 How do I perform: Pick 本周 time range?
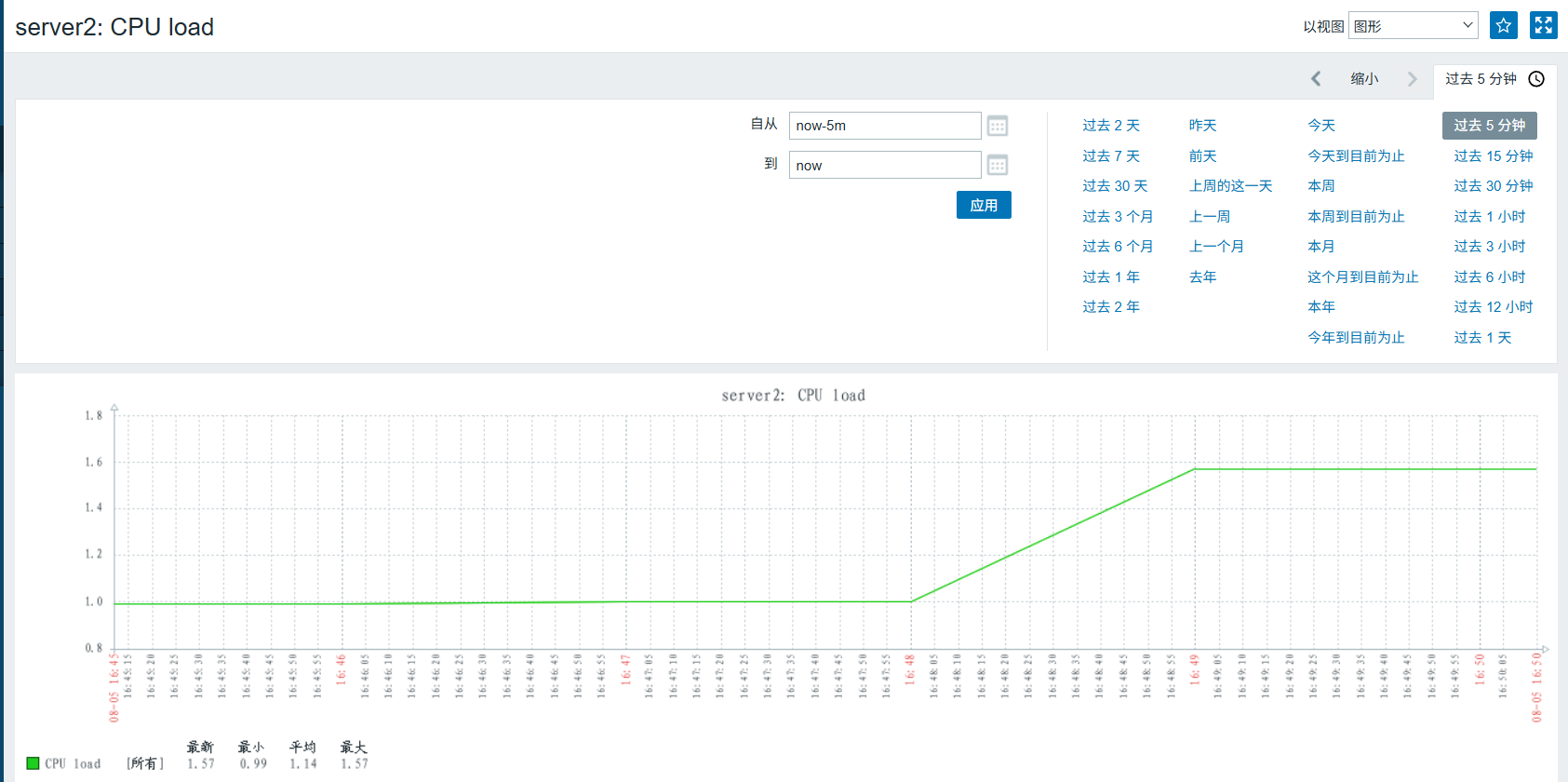pos(1321,186)
